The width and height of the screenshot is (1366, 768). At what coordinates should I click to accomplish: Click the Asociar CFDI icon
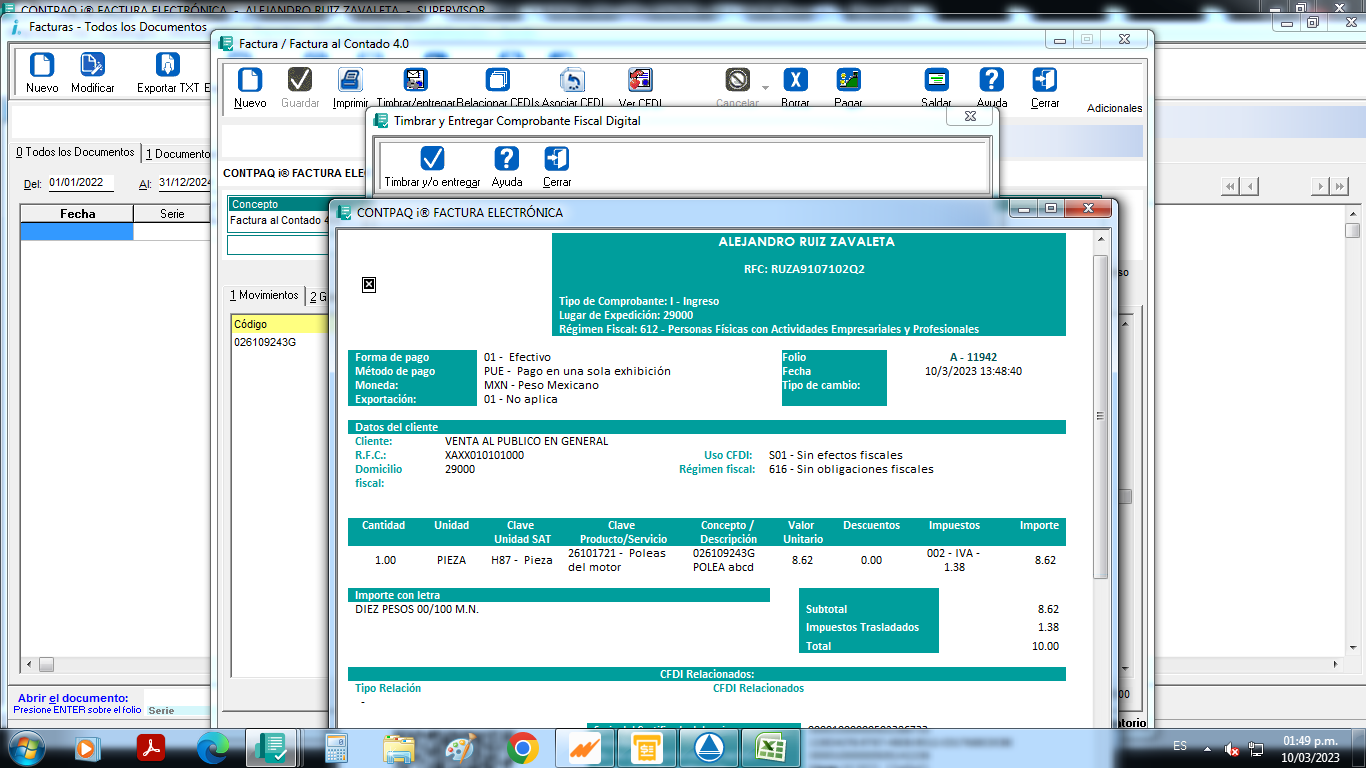click(572, 80)
